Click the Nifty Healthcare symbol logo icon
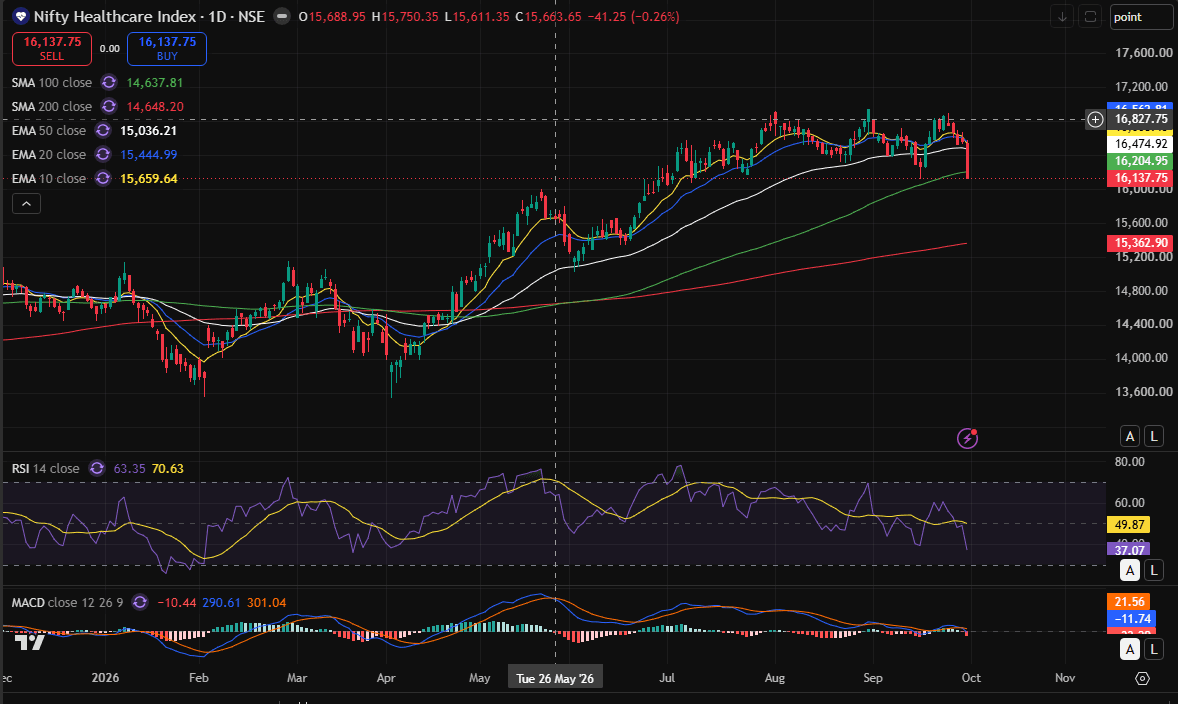The width and height of the screenshot is (1178, 704). 20,17
